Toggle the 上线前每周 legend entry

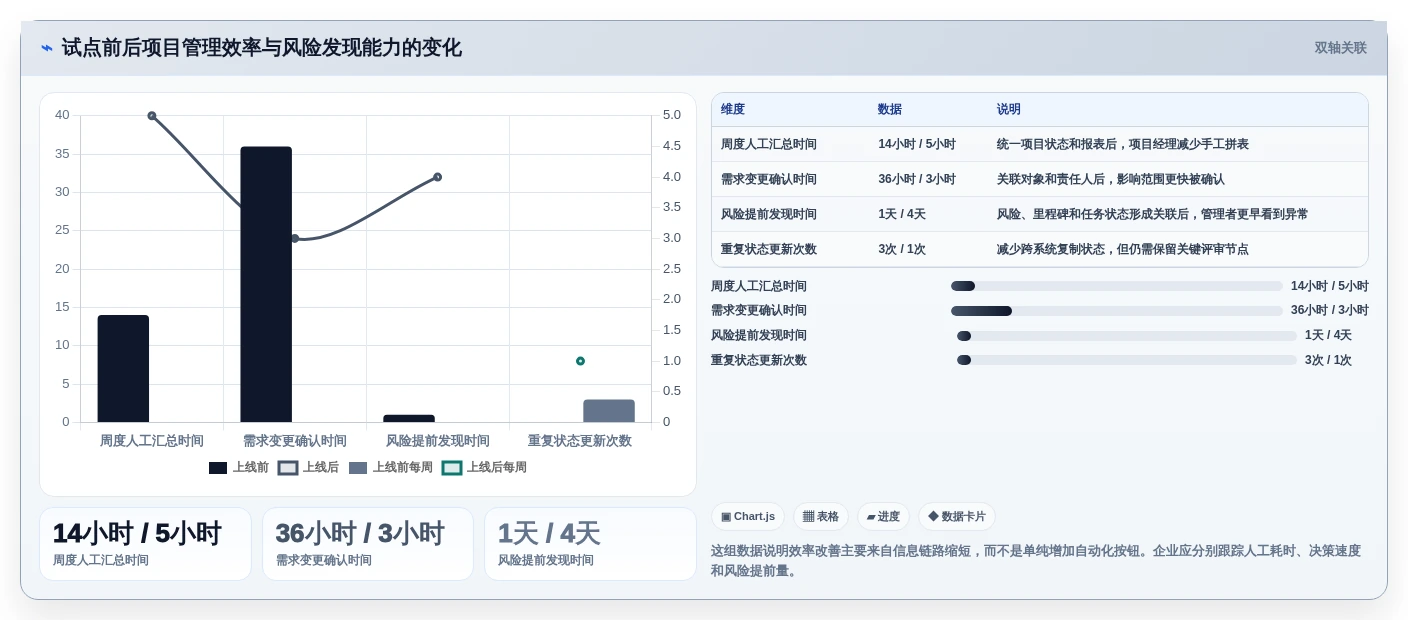coord(390,467)
